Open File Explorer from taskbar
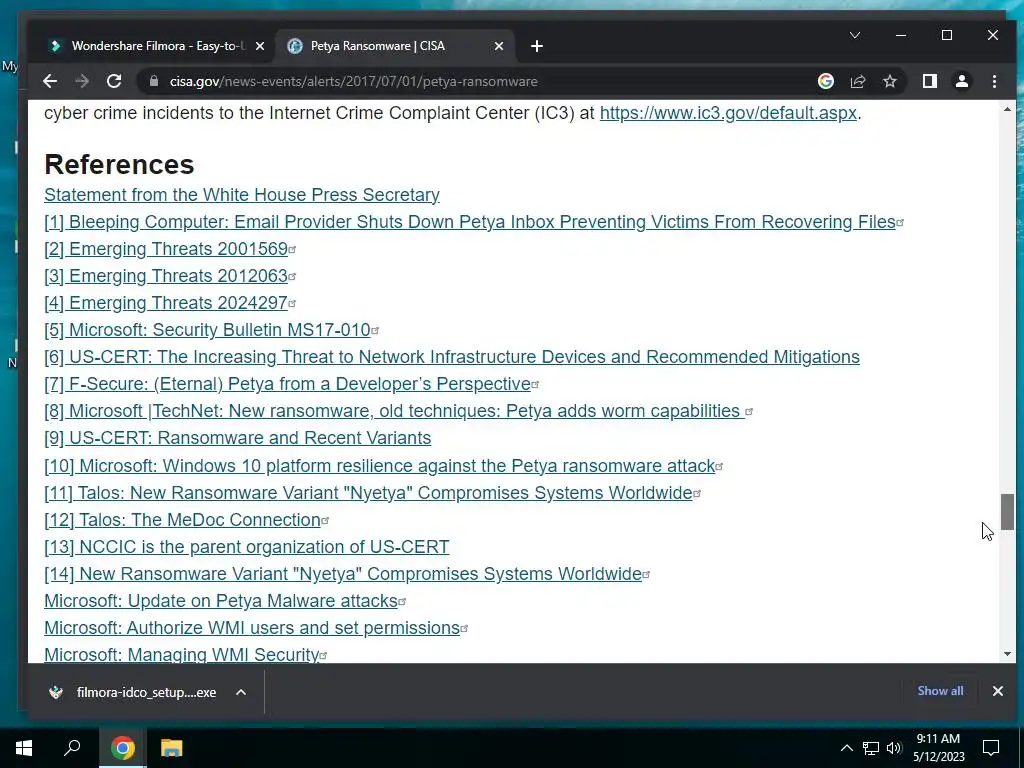1024x768 pixels. (171, 748)
